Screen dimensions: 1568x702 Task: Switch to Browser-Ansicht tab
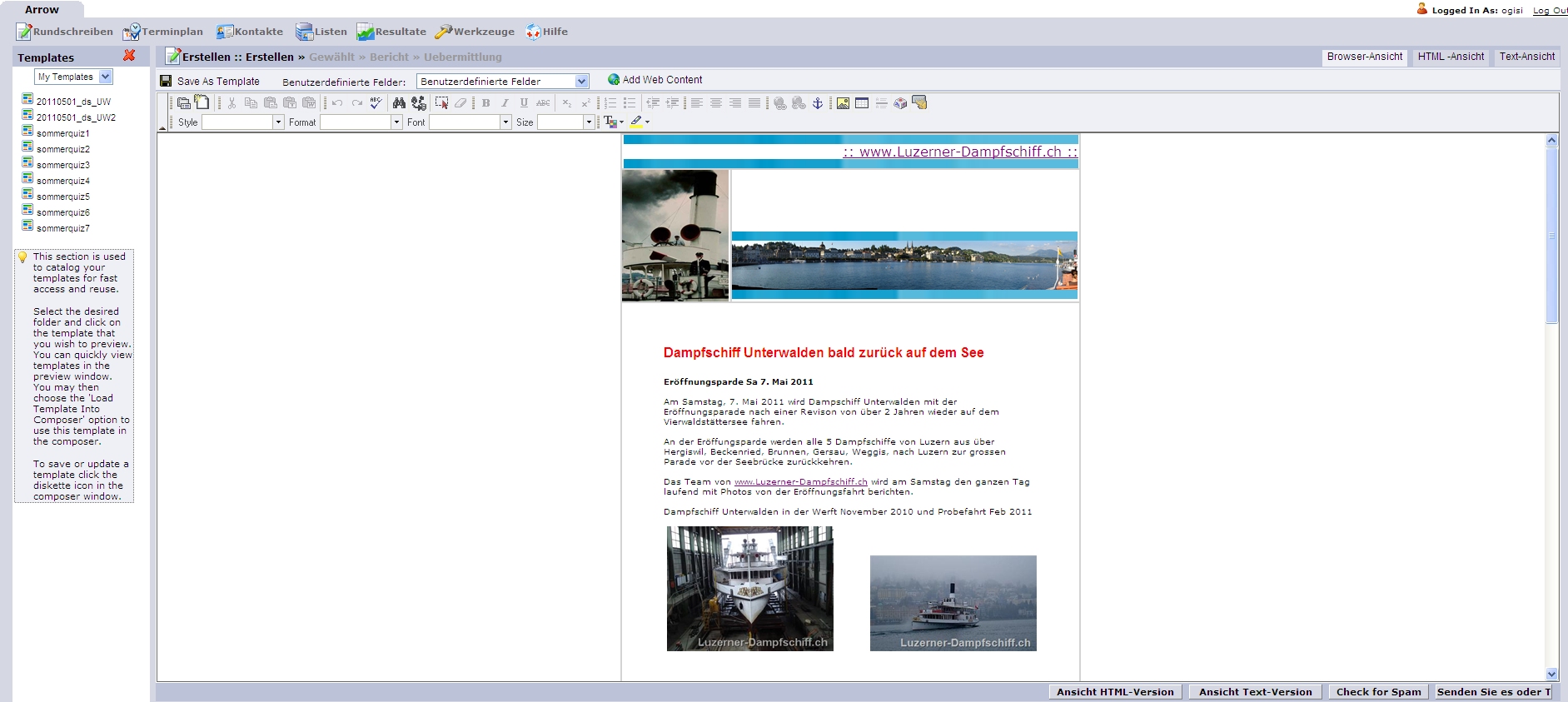point(1365,57)
